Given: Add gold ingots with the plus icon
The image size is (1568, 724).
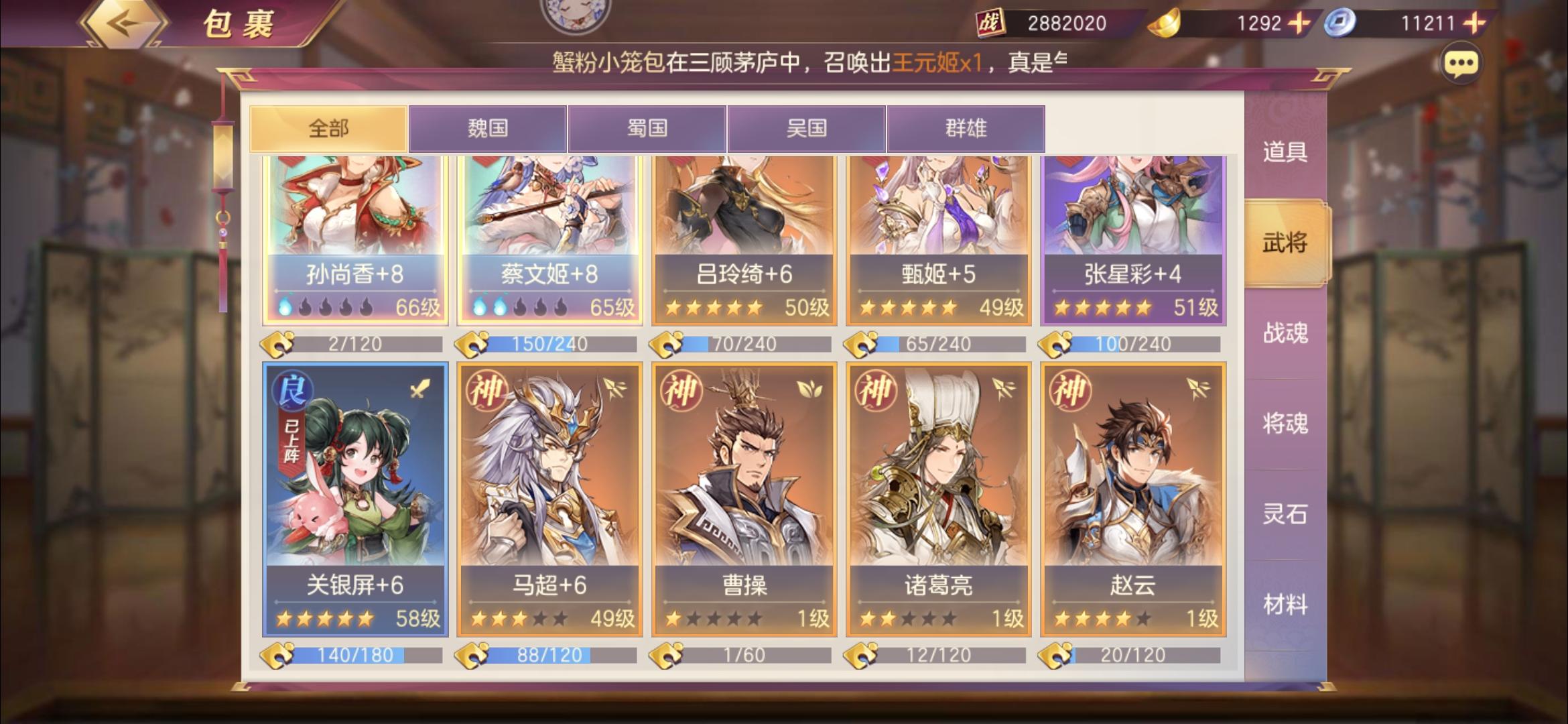Looking at the screenshot, I should [x=1299, y=23].
